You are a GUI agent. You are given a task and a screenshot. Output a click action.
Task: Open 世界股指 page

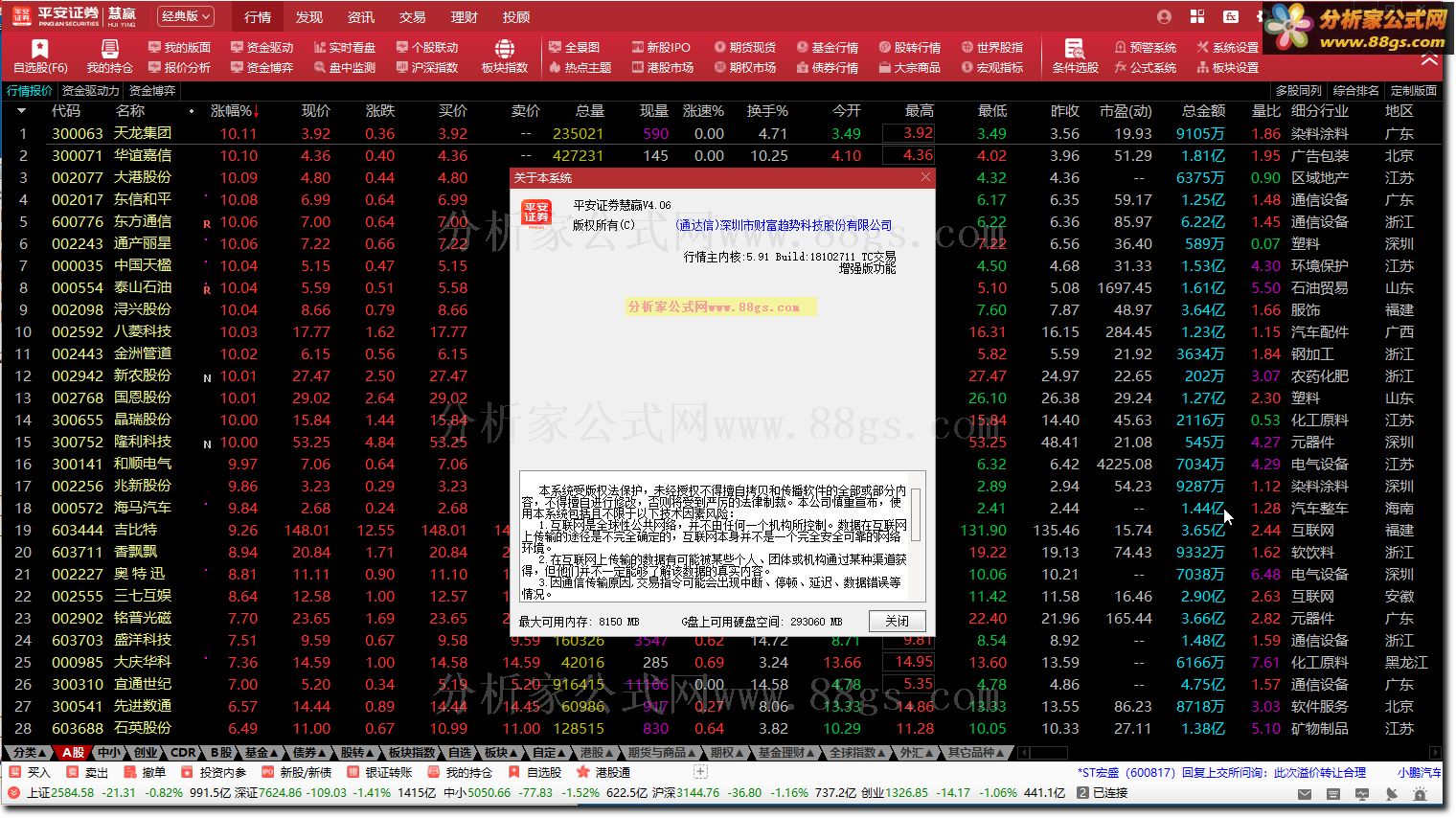991,47
